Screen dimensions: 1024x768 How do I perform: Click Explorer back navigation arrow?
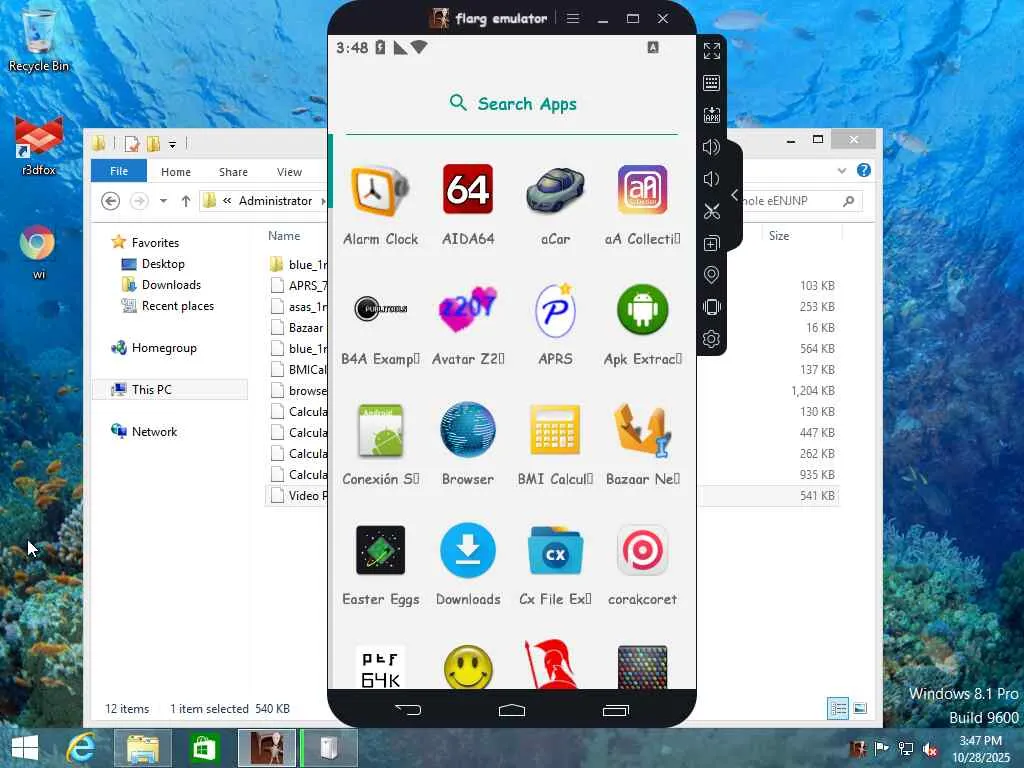click(x=110, y=201)
